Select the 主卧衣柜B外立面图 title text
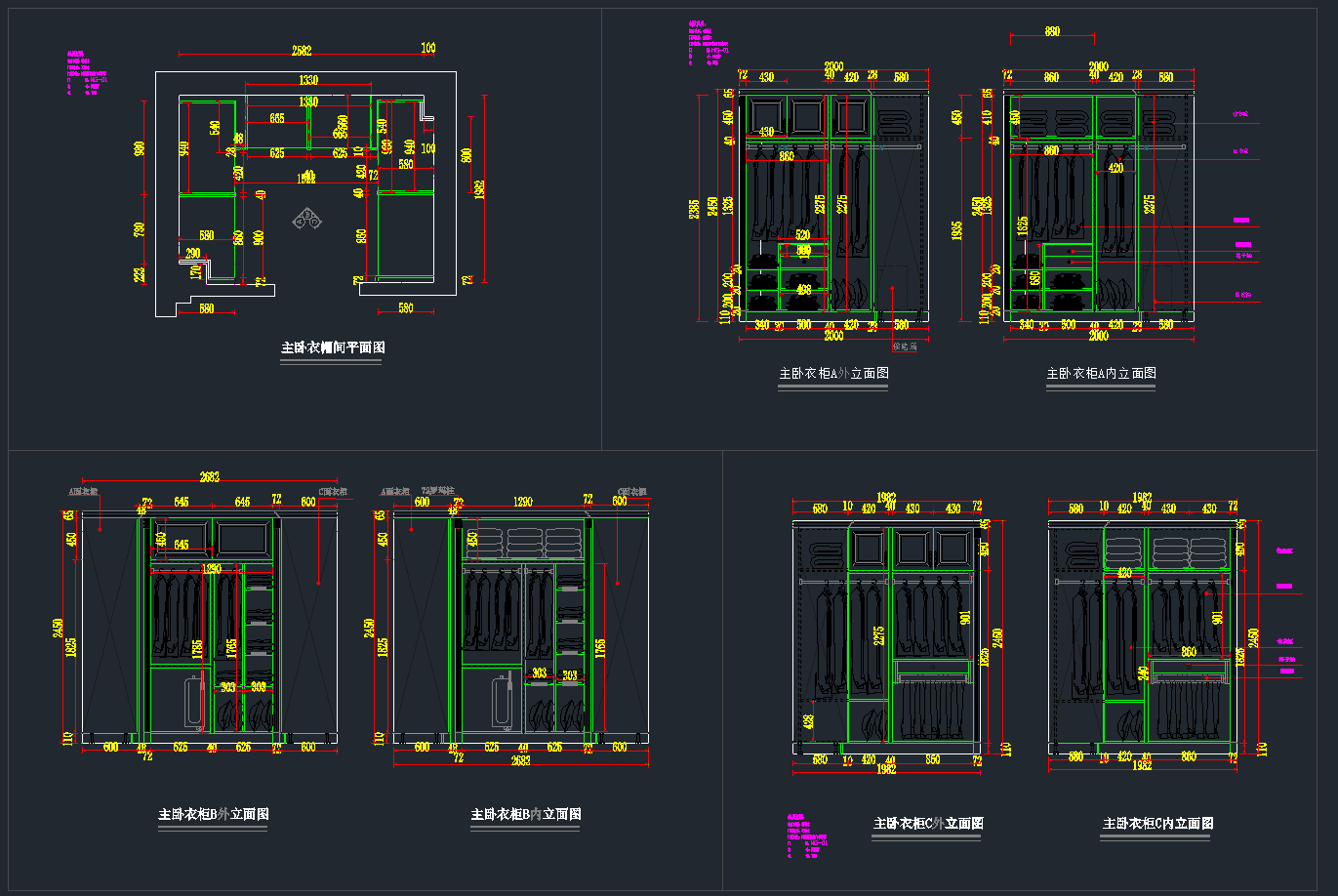The height and width of the screenshot is (896, 1338). (x=214, y=814)
